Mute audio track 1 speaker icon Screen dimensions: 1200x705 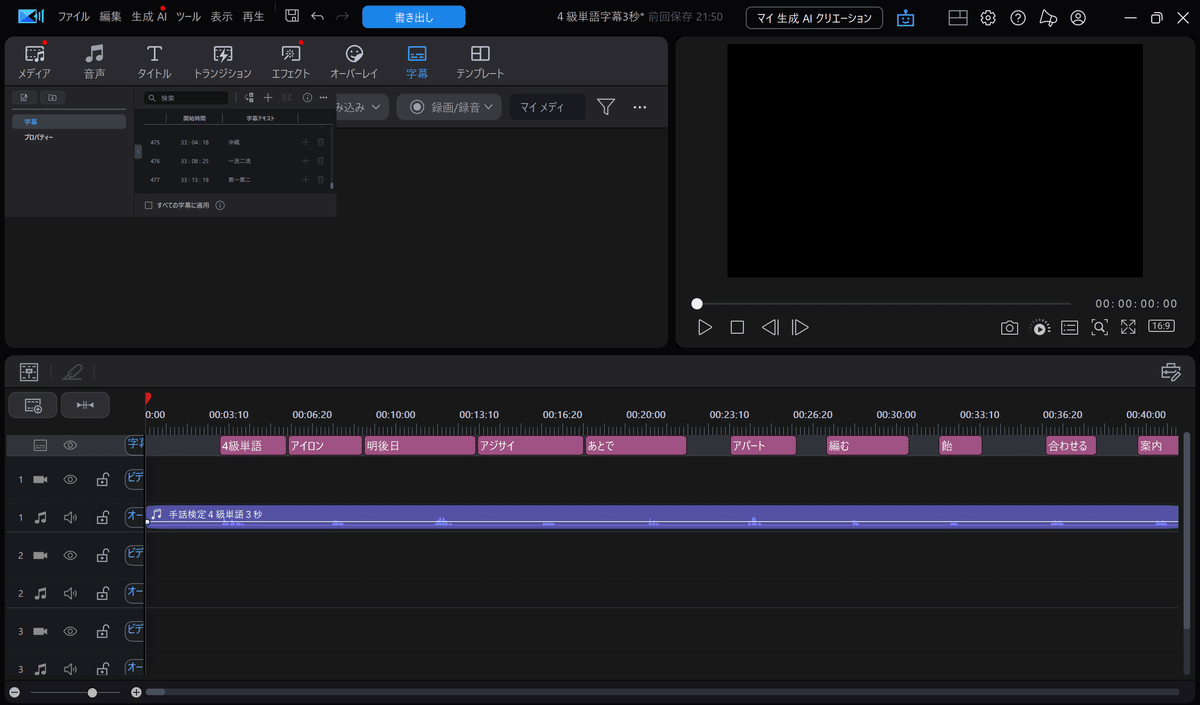pos(70,518)
